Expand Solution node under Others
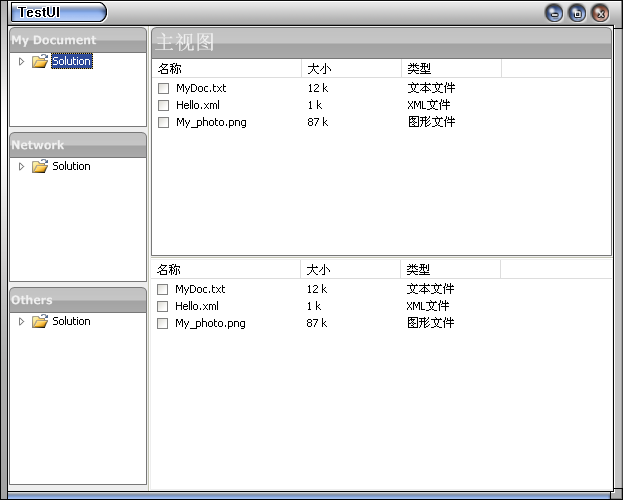Viewport: 623px width, 500px height. click(21, 321)
